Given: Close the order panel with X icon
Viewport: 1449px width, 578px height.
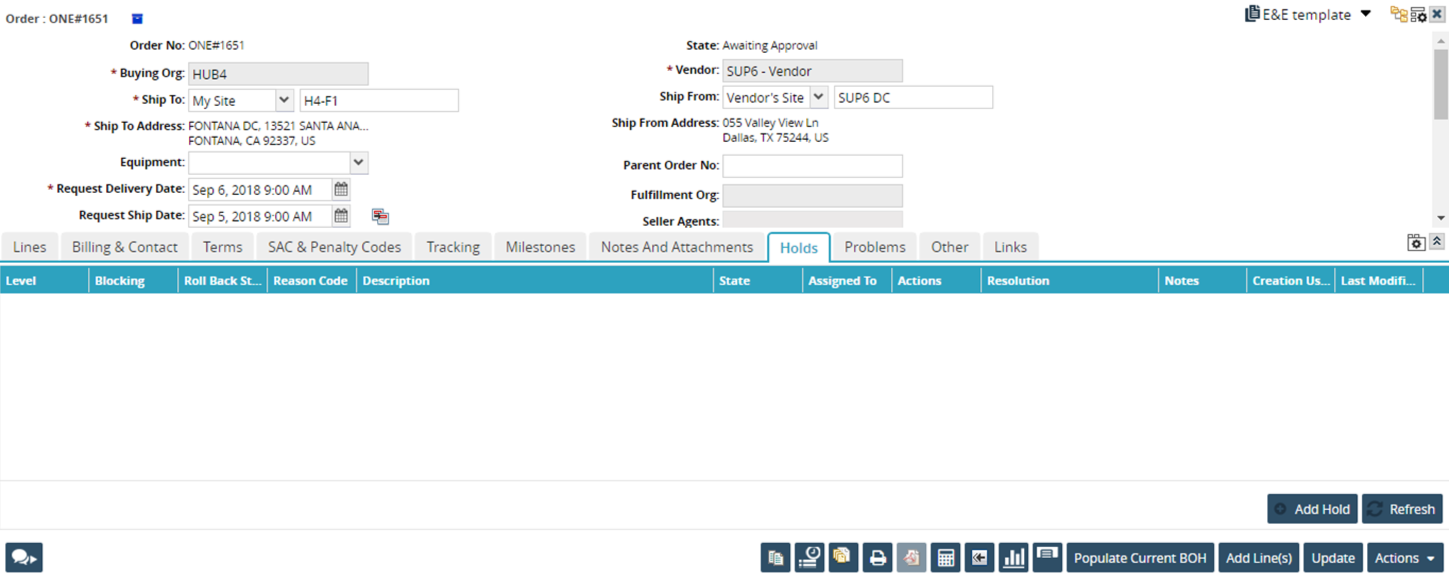Looking at the screenshot, I should pos(1437,14).
